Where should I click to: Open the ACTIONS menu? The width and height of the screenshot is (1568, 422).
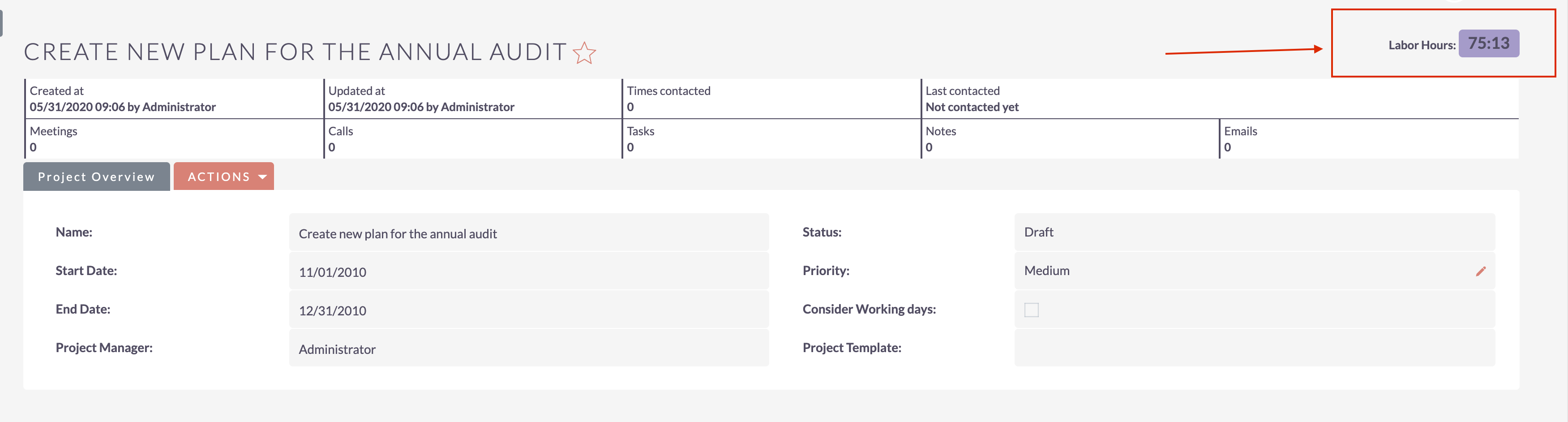(x=223, y=177)
